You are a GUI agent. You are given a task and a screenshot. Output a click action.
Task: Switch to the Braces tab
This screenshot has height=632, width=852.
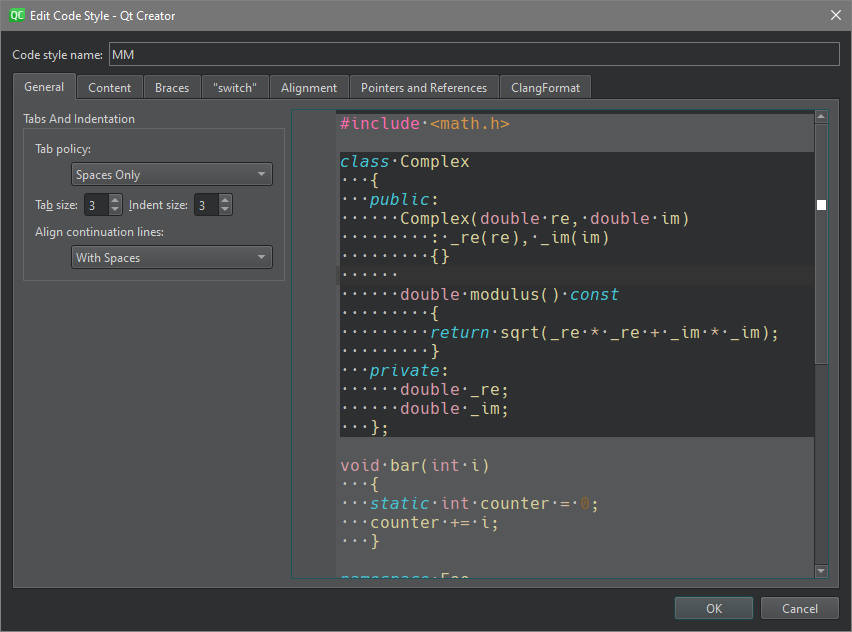pyautogui.click(x=172, y=88)
